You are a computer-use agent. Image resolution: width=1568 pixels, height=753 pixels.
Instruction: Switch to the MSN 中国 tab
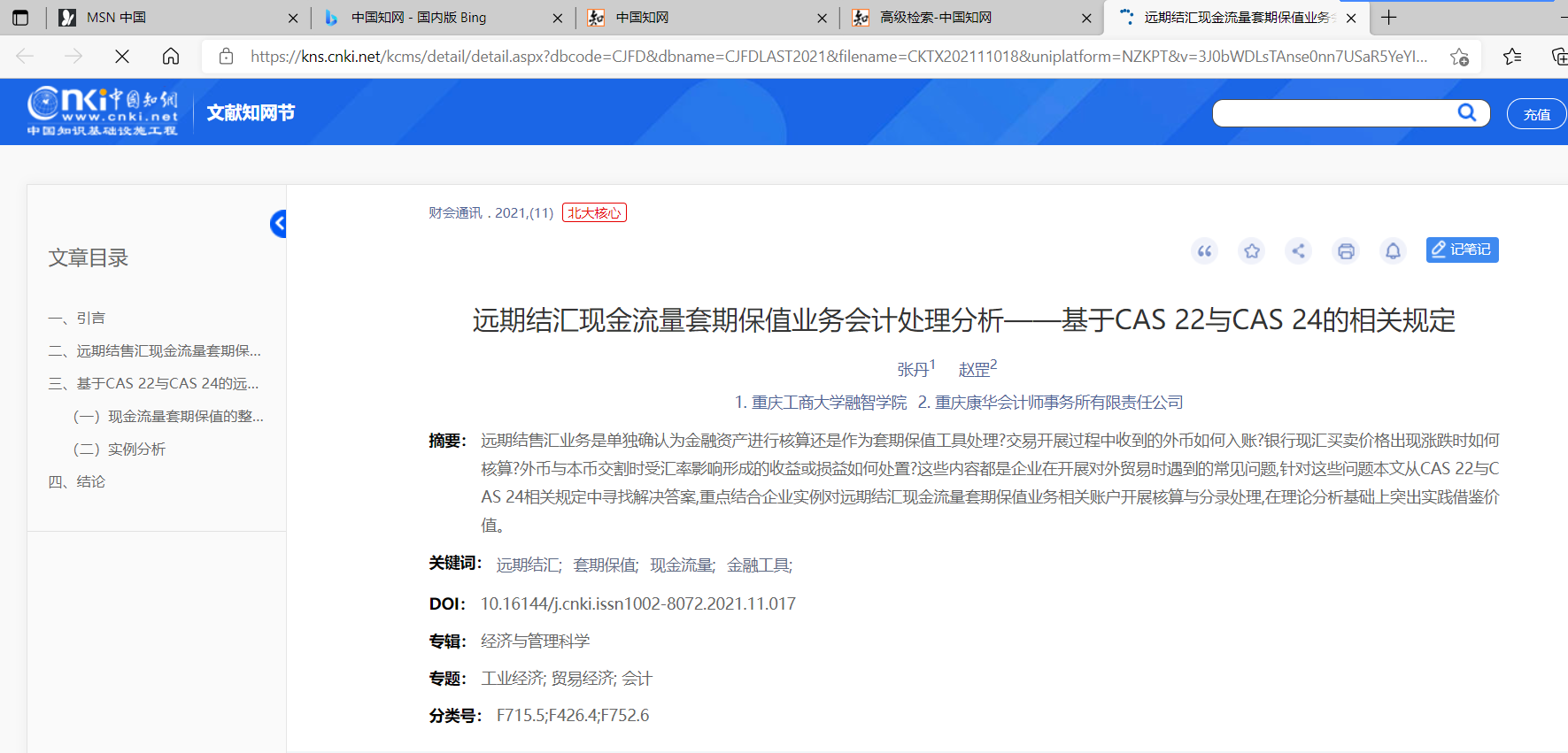[115, 18]
